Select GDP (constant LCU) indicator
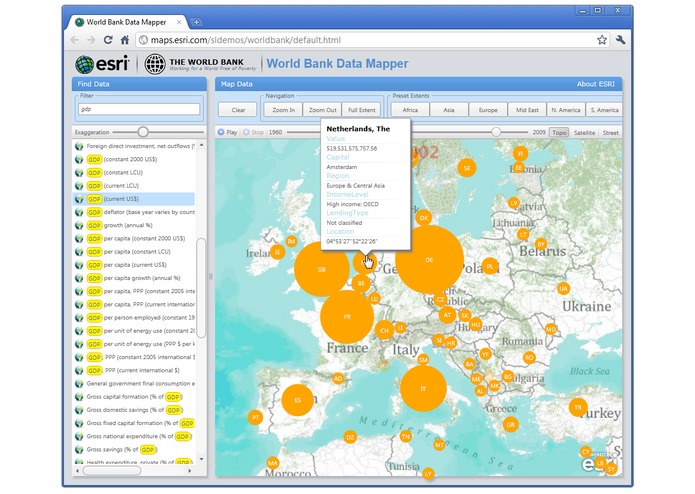The width and height of the screenshot is (695, 494). tap(133, 172)
